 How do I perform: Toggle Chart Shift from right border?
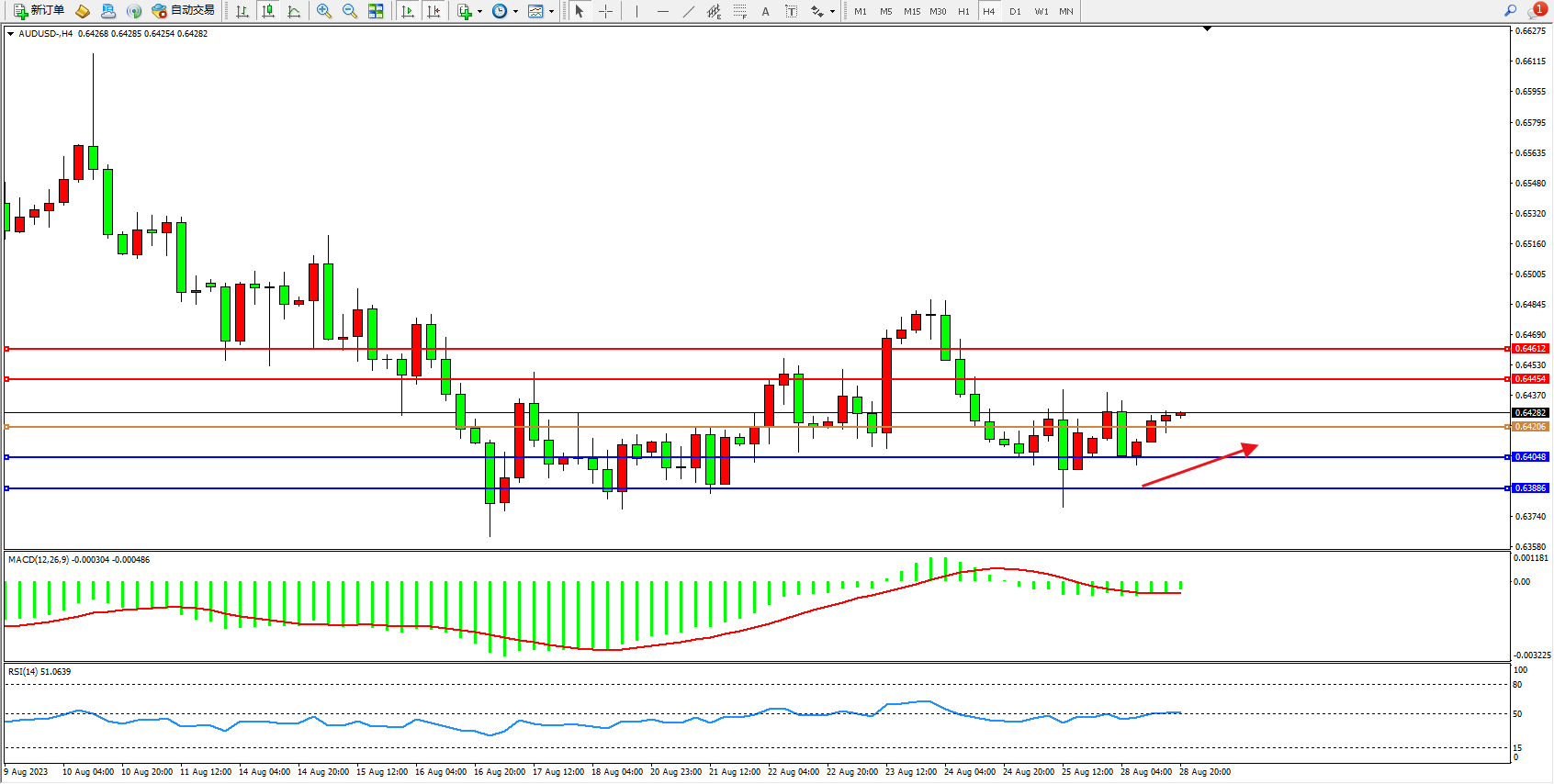[434, 11]
